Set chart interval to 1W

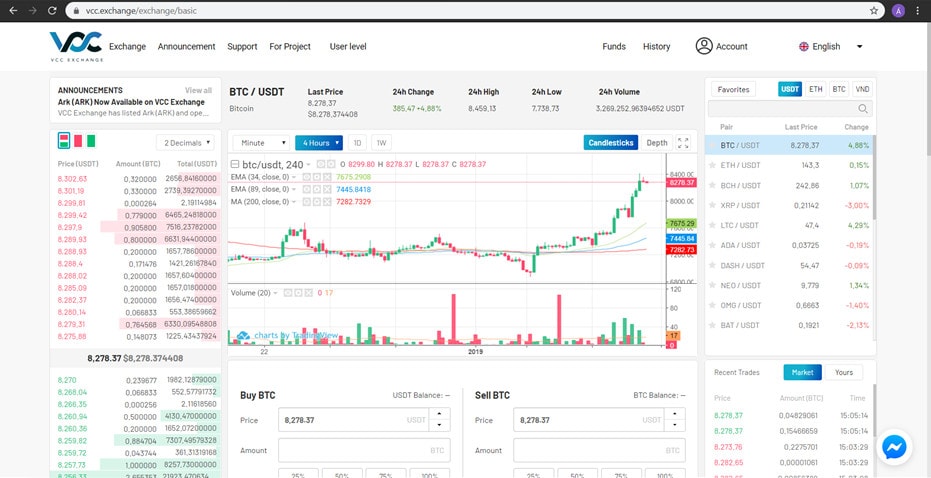coord(382,143)
